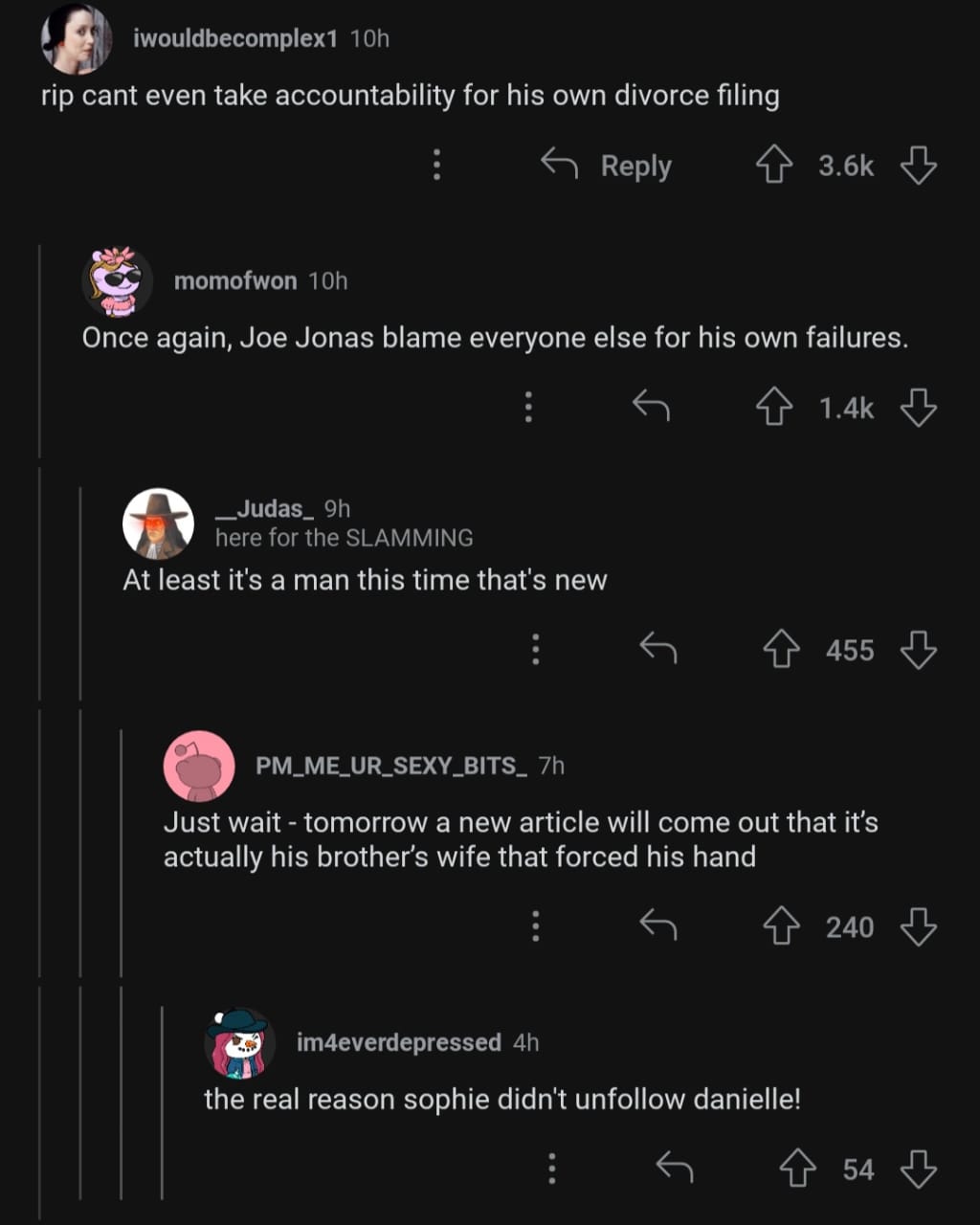The width and height of the screenshot is (980, 1225).
Task: Open three-dot menu on _Judas_'s comment
Action: [x=535, y=650]
